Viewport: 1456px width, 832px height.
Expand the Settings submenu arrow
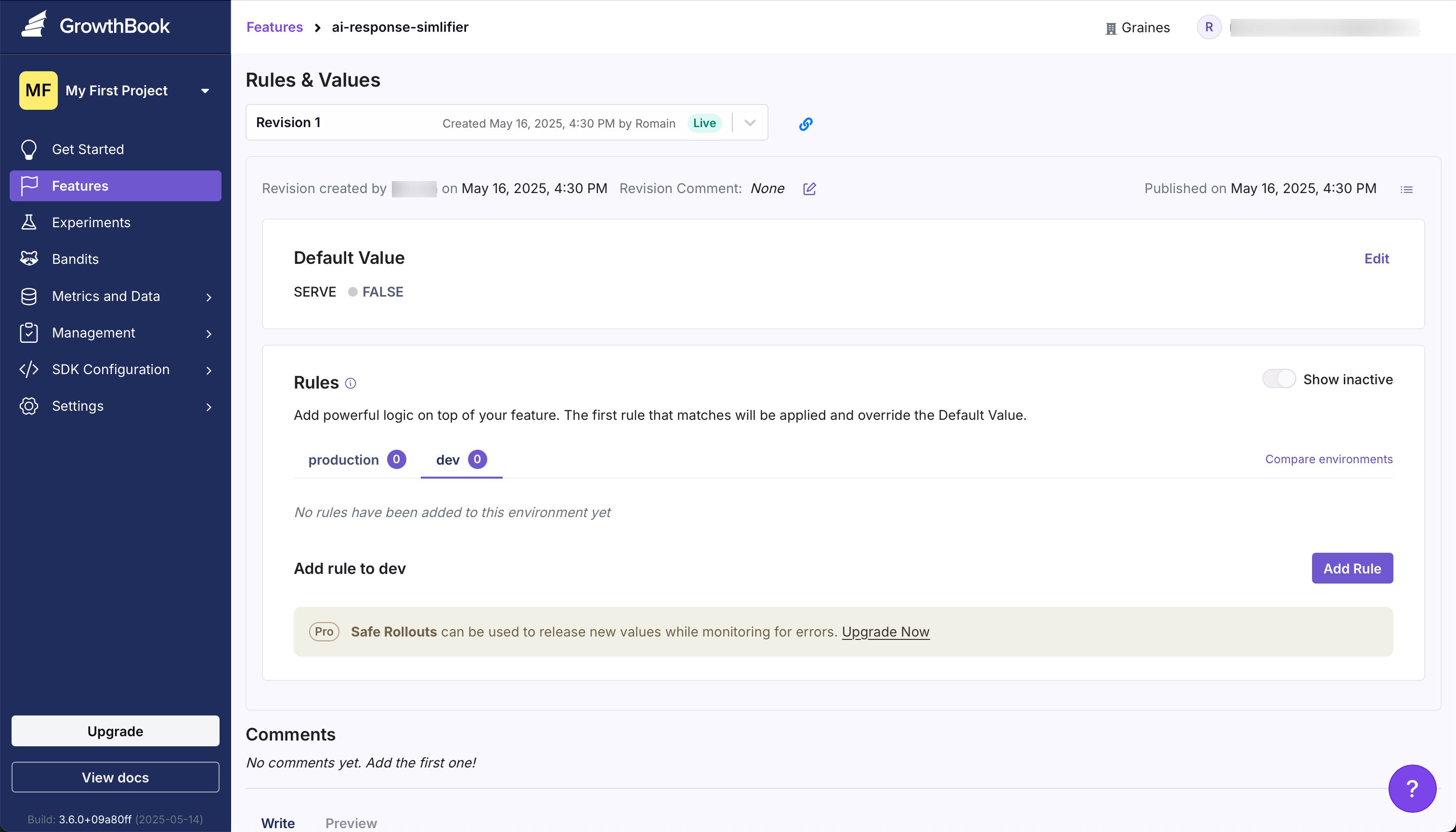[208, 407]
